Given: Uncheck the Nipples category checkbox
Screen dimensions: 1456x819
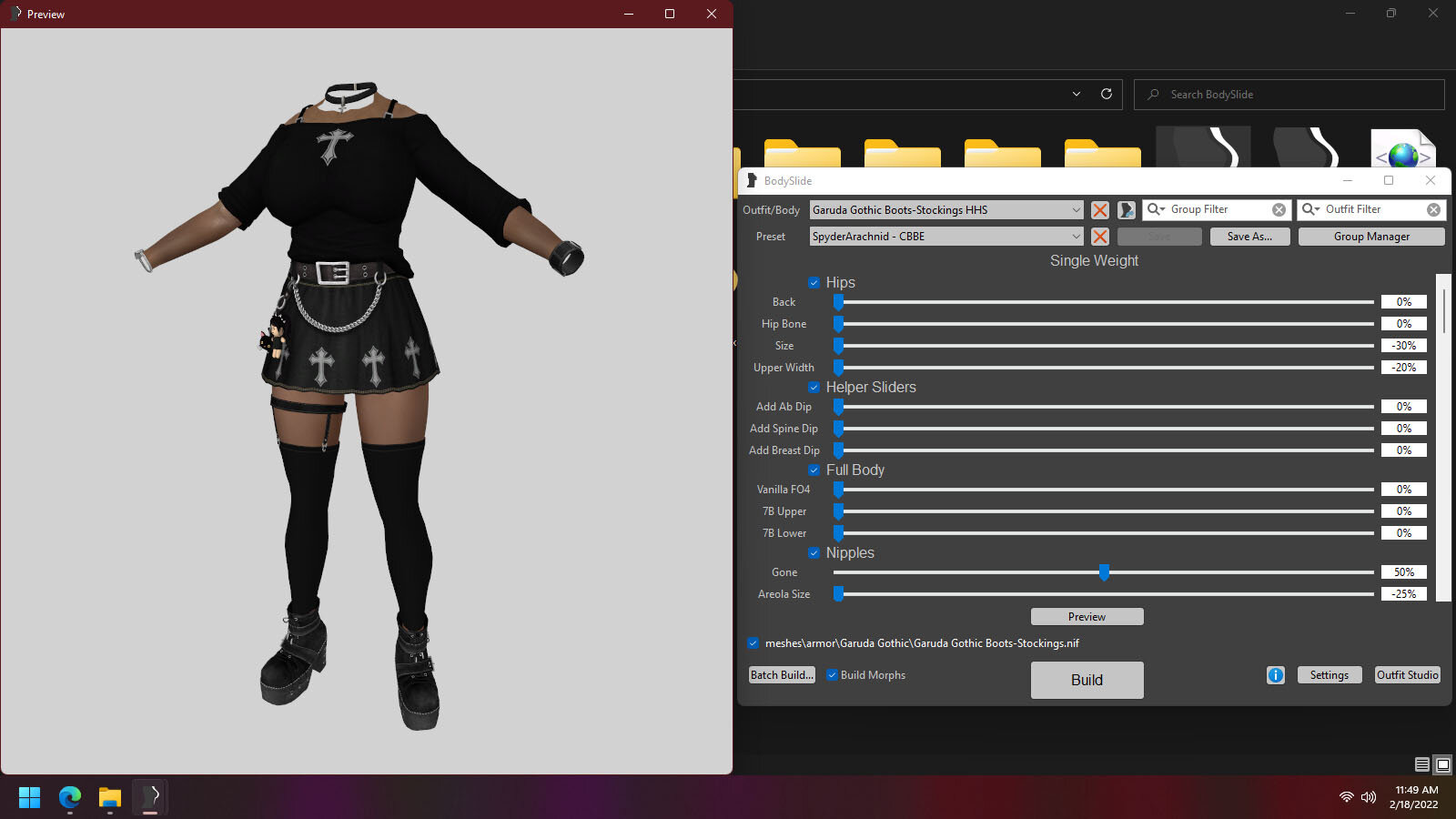Looking at the screenshot, I should [814, 553].
